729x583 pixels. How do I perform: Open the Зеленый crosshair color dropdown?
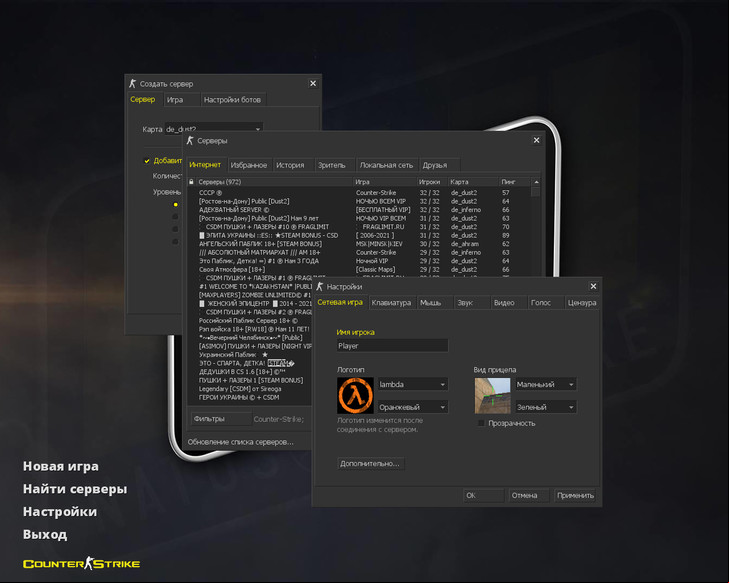click(x=546, y=407)
